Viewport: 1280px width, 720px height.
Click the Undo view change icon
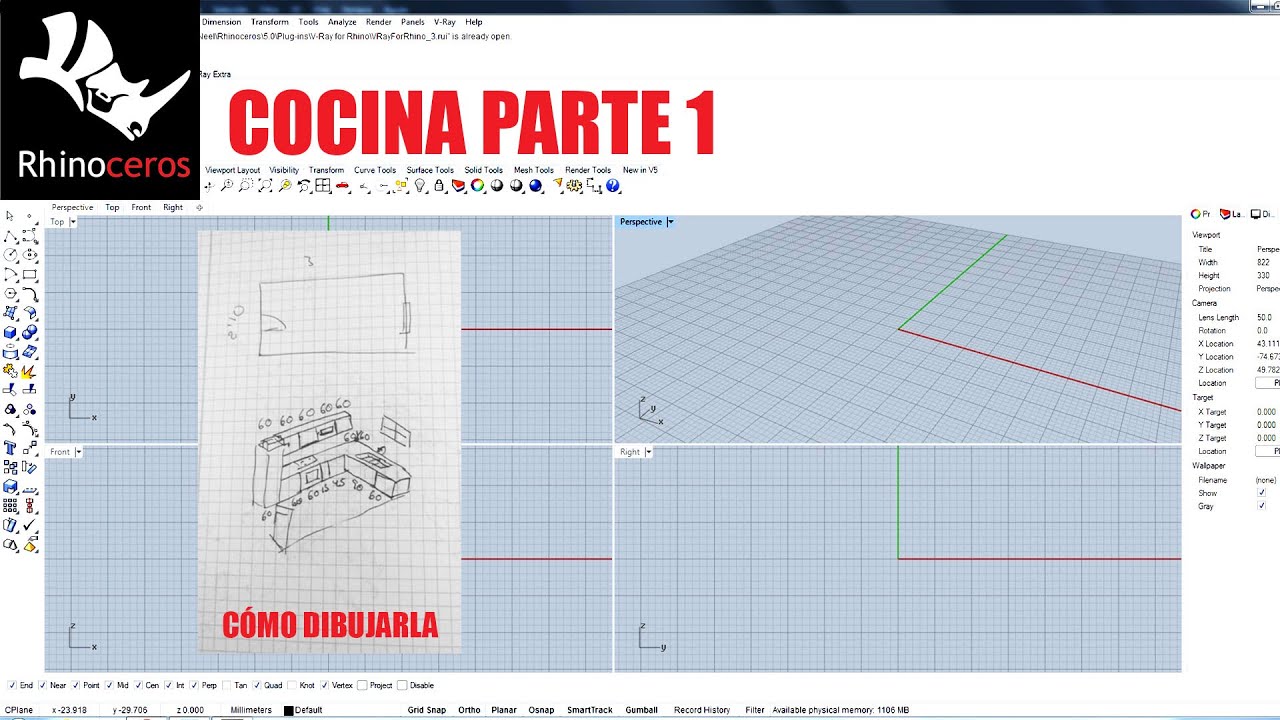pos(304,186)
